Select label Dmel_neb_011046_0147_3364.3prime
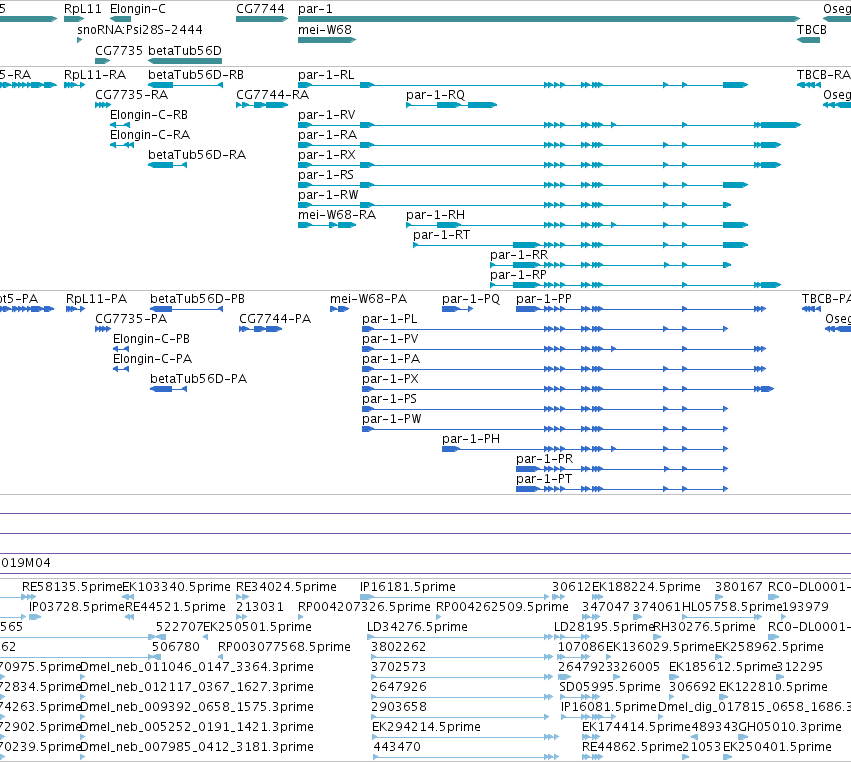This screenshot has height=762, width=851. (196, 666)
